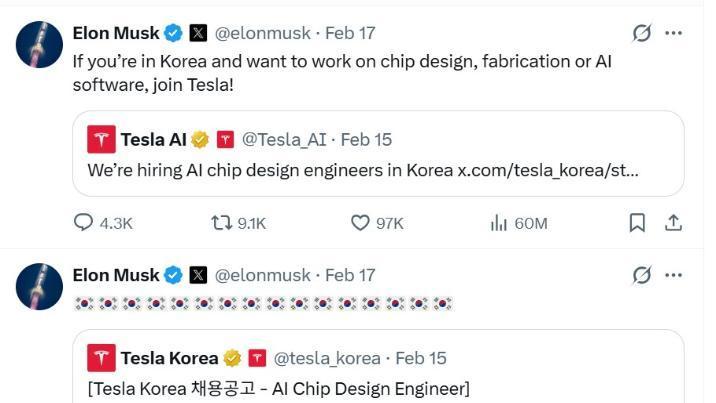Screen dimensions: 716x403
Task: Click the Tesla Korea profile logo
Action: pyautogui.click(x=101, y=358)
